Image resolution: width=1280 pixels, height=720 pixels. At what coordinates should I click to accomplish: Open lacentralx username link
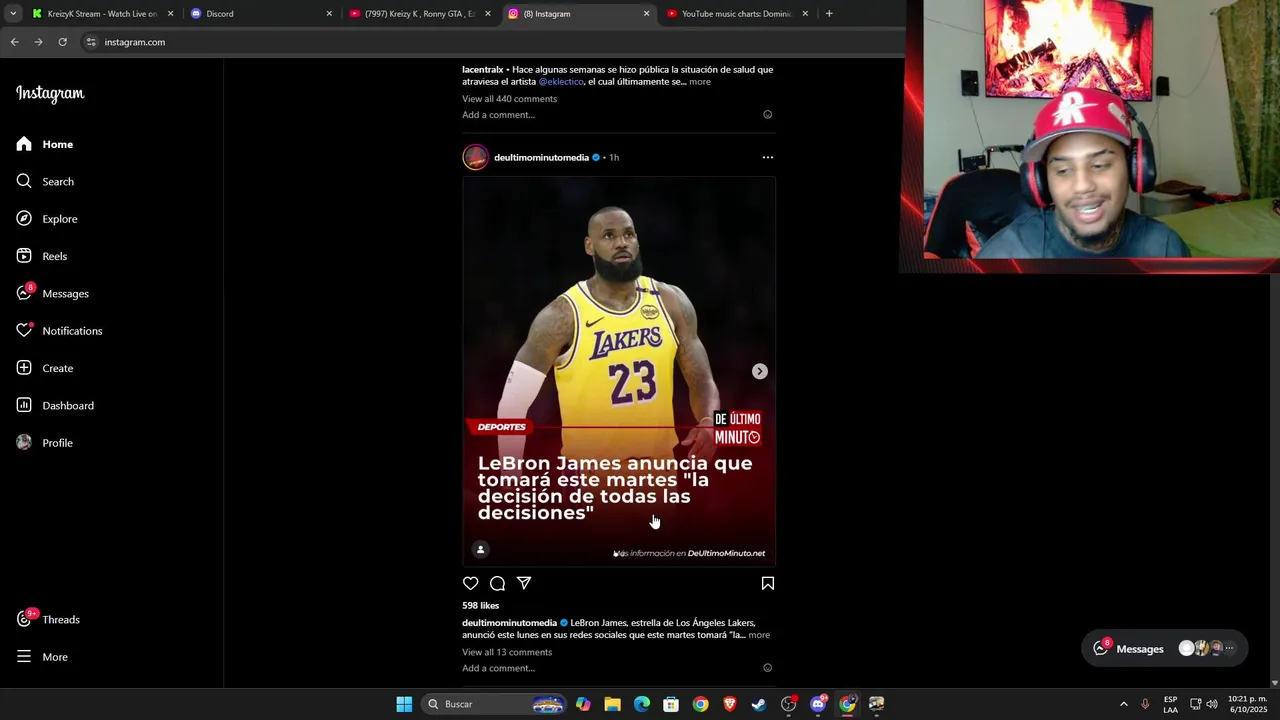(482, 70)
